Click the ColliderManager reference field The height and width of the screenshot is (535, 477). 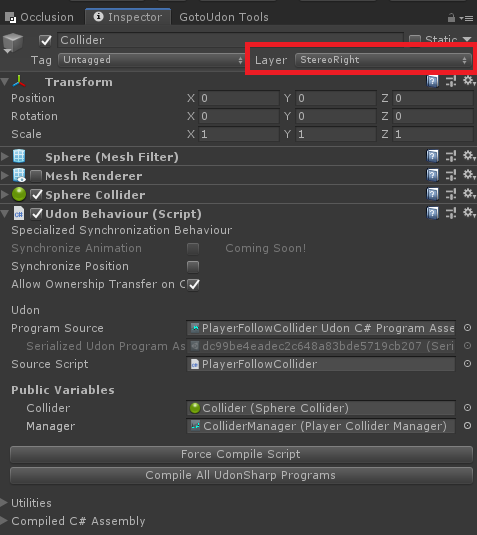(321, 426)
